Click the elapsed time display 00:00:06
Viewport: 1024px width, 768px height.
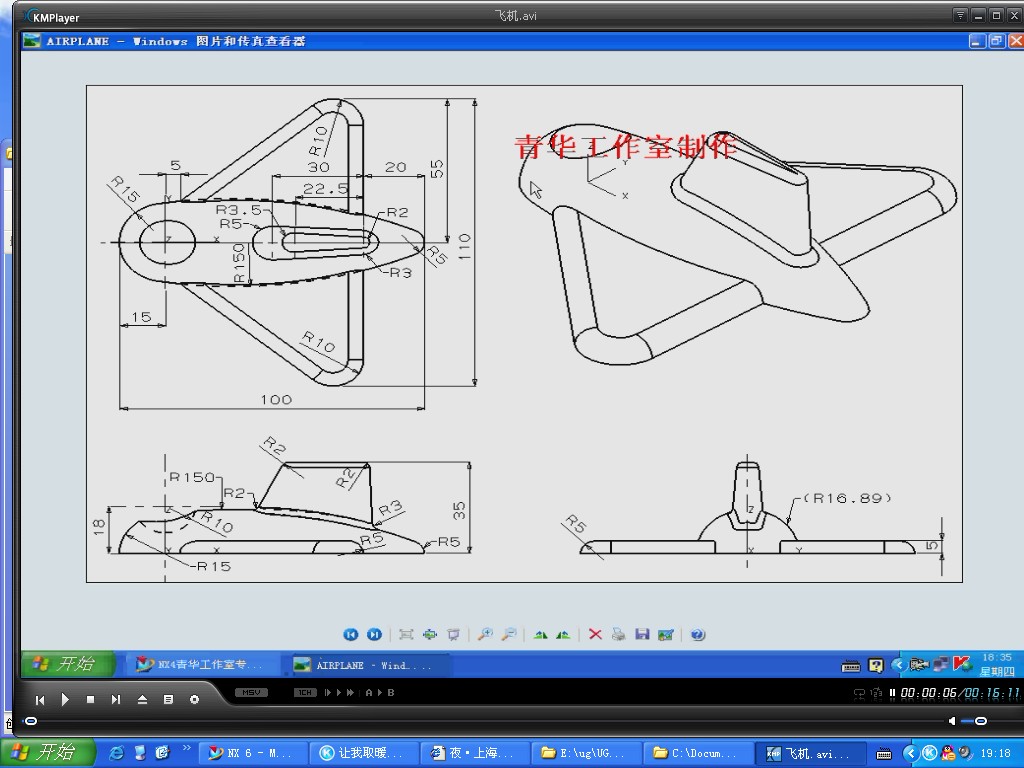click(929, 693)
